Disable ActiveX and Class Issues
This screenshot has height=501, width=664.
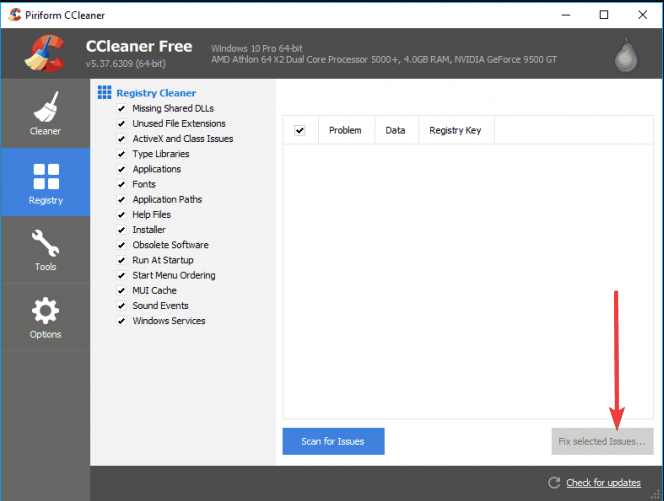pyautogui.click(x=122, y=139)
